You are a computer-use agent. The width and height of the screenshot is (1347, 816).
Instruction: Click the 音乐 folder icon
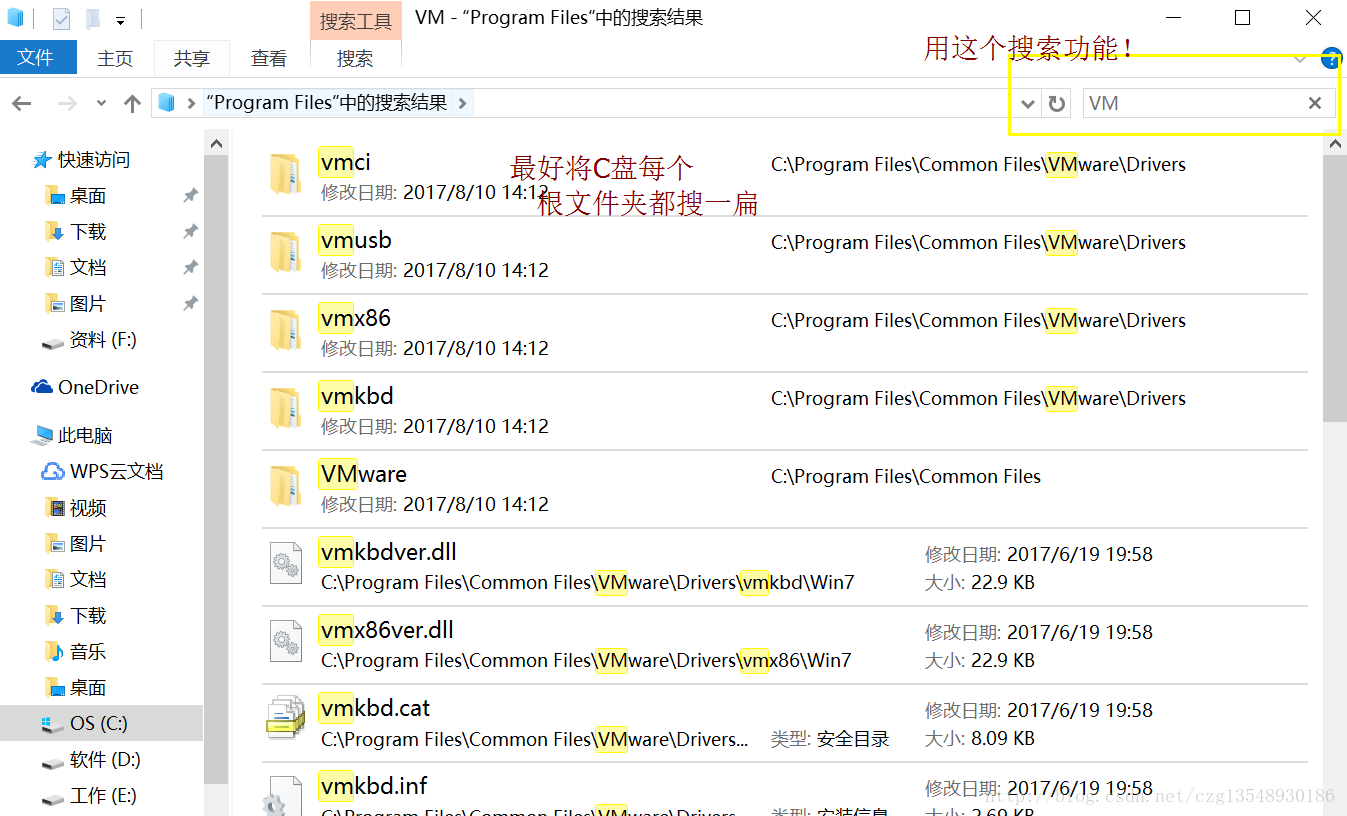click(x=54, y=652)
